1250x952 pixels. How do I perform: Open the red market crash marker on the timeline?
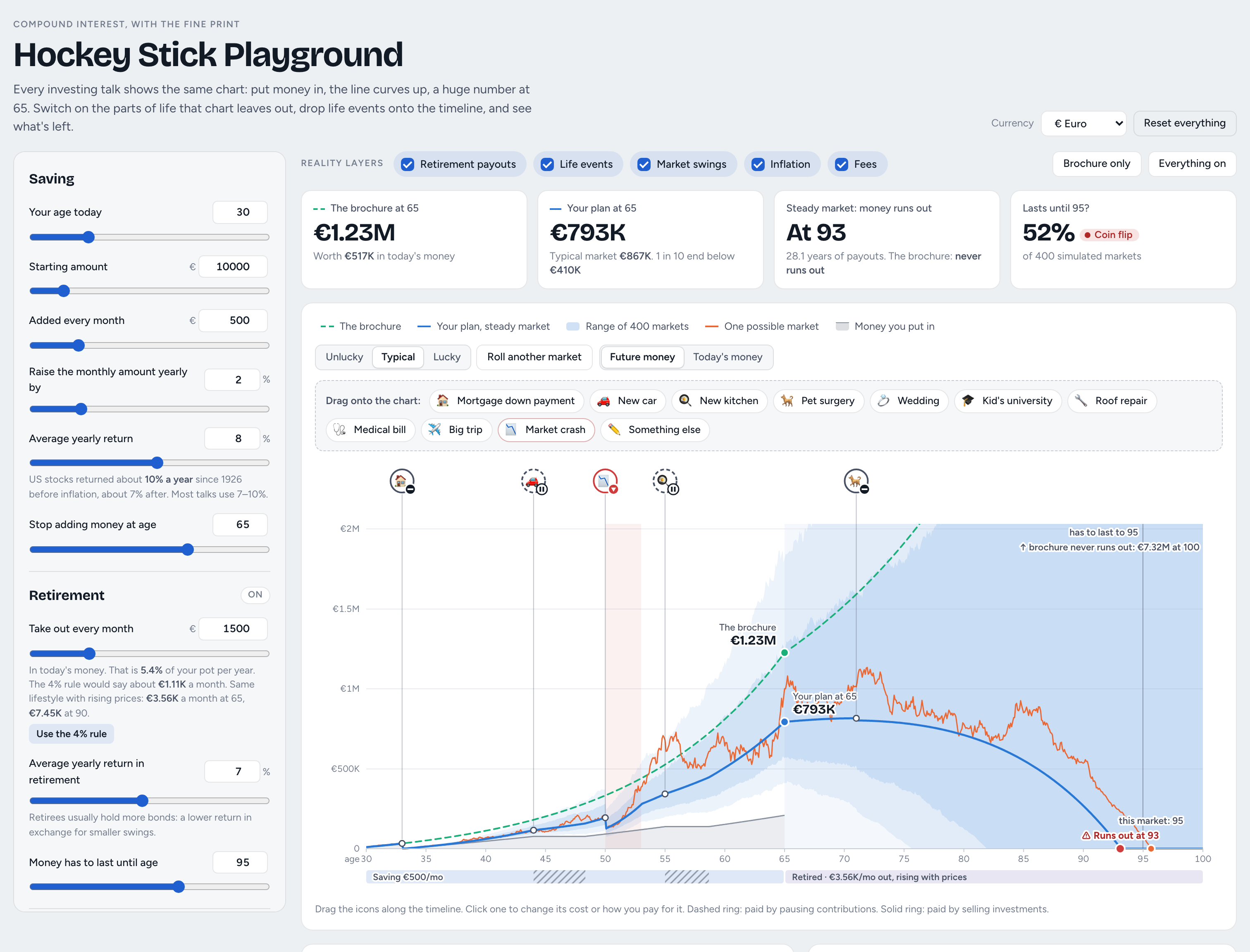tap(605, 482)
